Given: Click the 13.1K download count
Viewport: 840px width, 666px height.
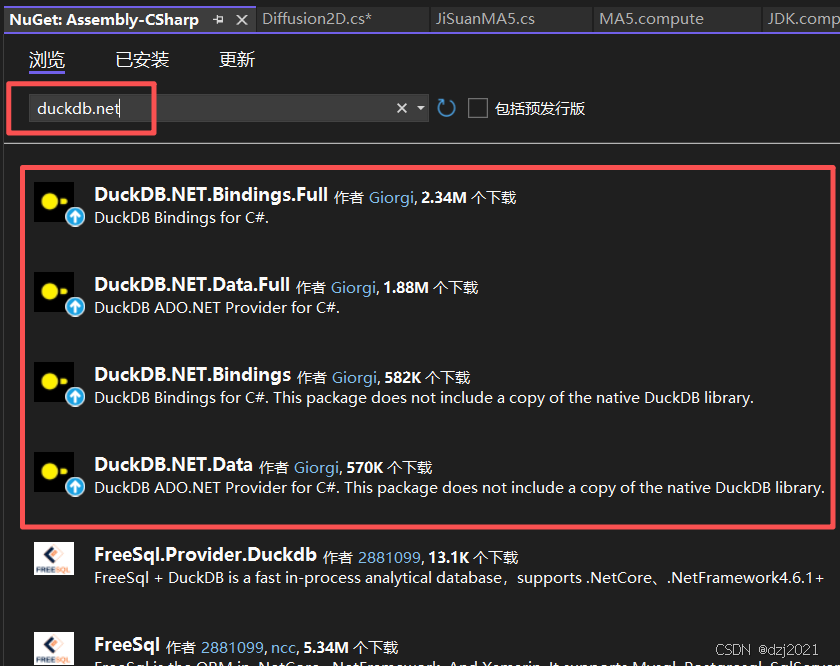Looking at the screenshot, I should (448, 558).
